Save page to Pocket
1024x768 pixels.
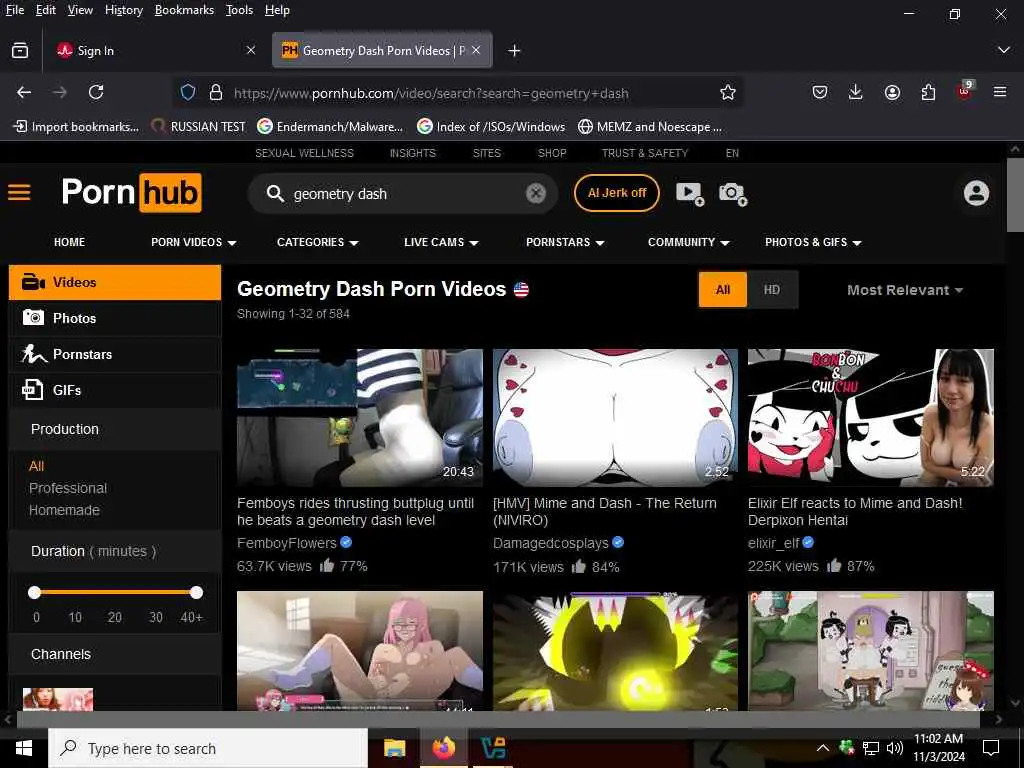tap(820, 92)
